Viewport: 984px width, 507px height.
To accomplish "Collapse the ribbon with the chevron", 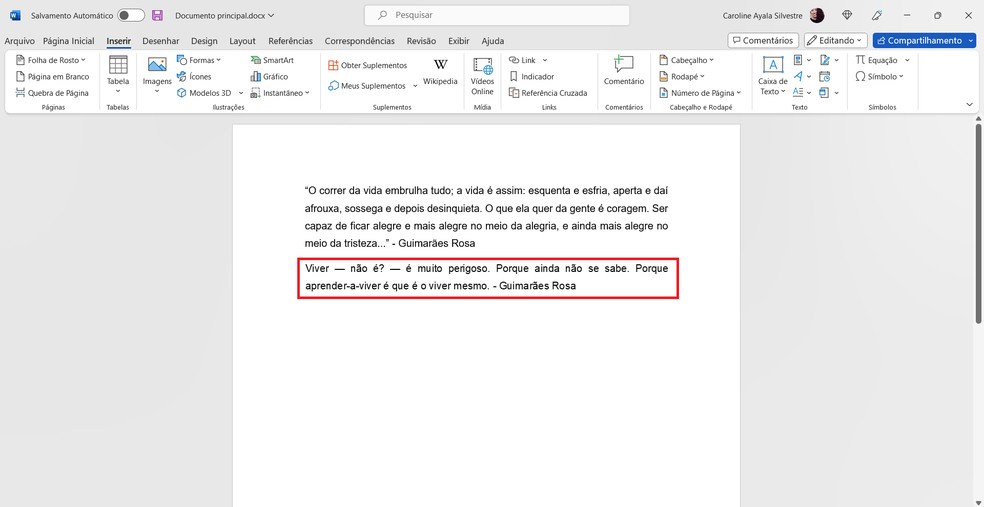I will (x=969, y=104).
